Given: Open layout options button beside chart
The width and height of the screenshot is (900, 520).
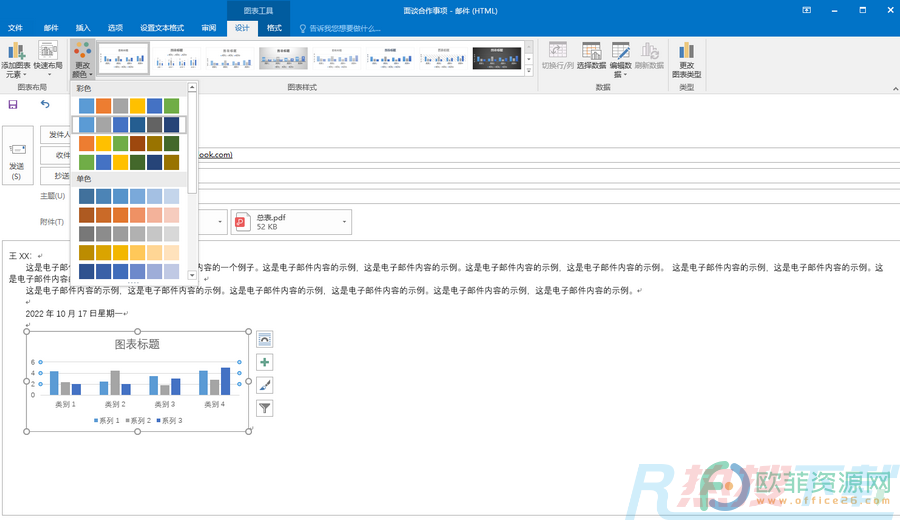Looking at the screenshot, I should 265,339.
